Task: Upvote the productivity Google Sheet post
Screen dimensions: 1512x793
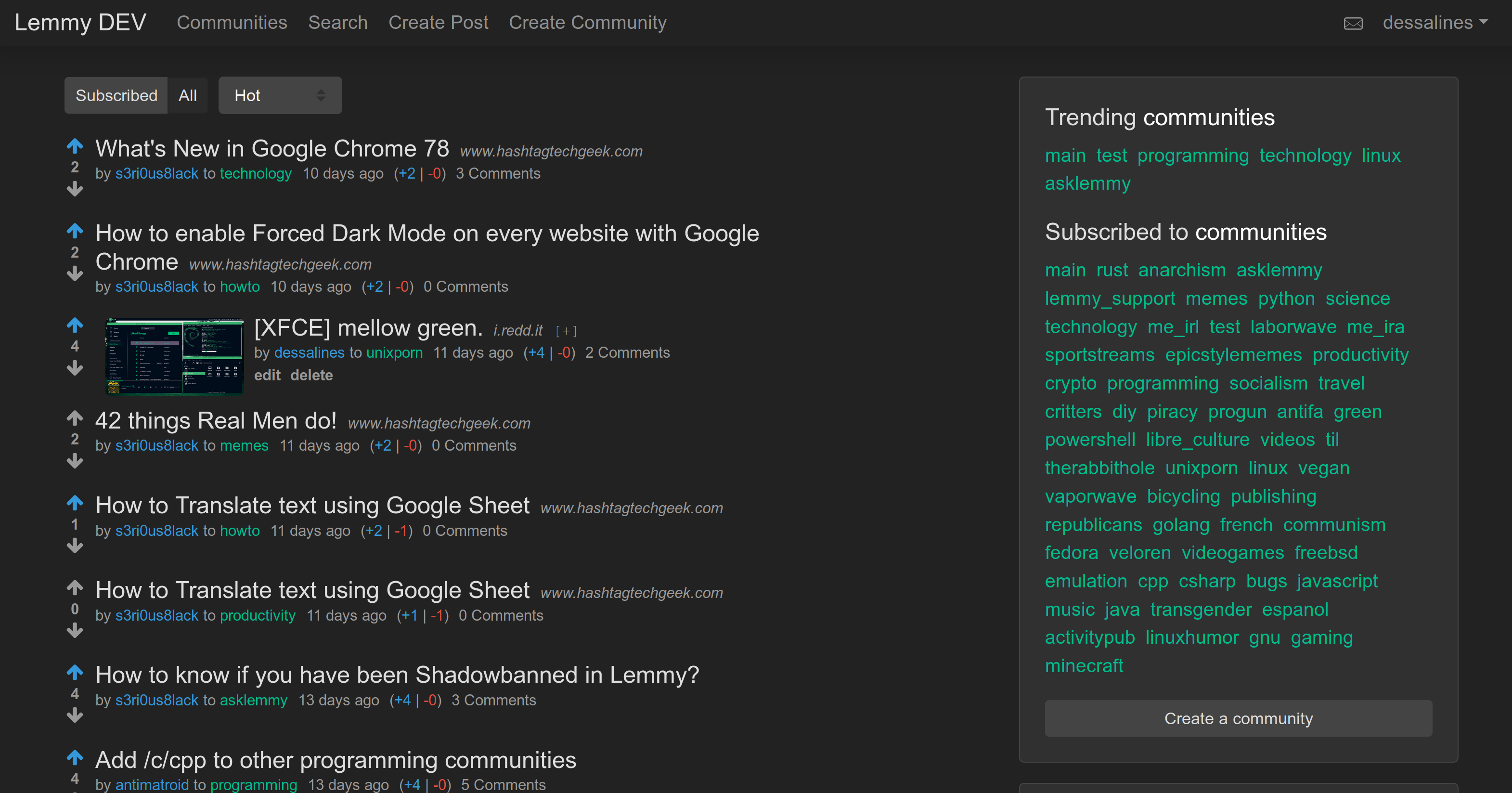Action: [75, 587]
